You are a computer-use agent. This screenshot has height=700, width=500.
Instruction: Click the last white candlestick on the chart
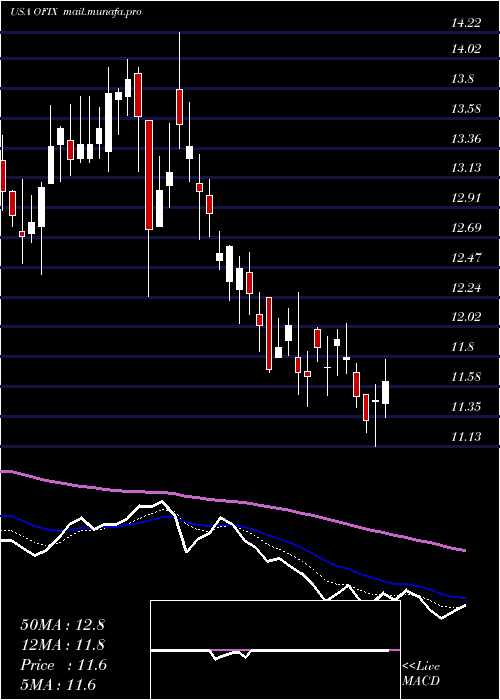coord(385,392)
